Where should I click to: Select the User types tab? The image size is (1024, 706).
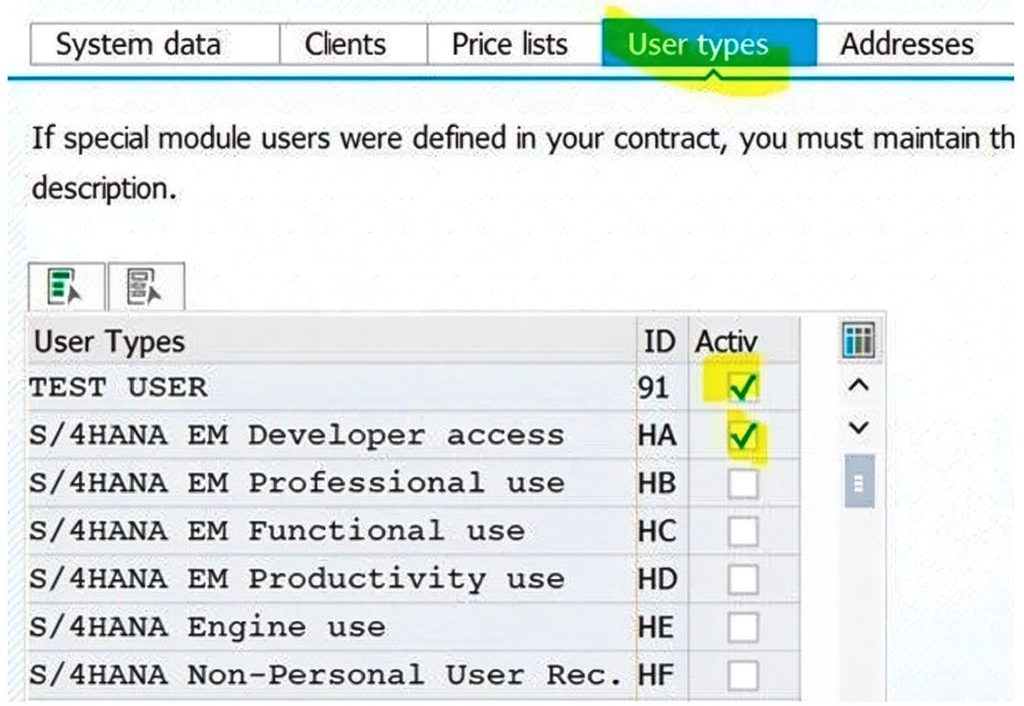point(709,44)
